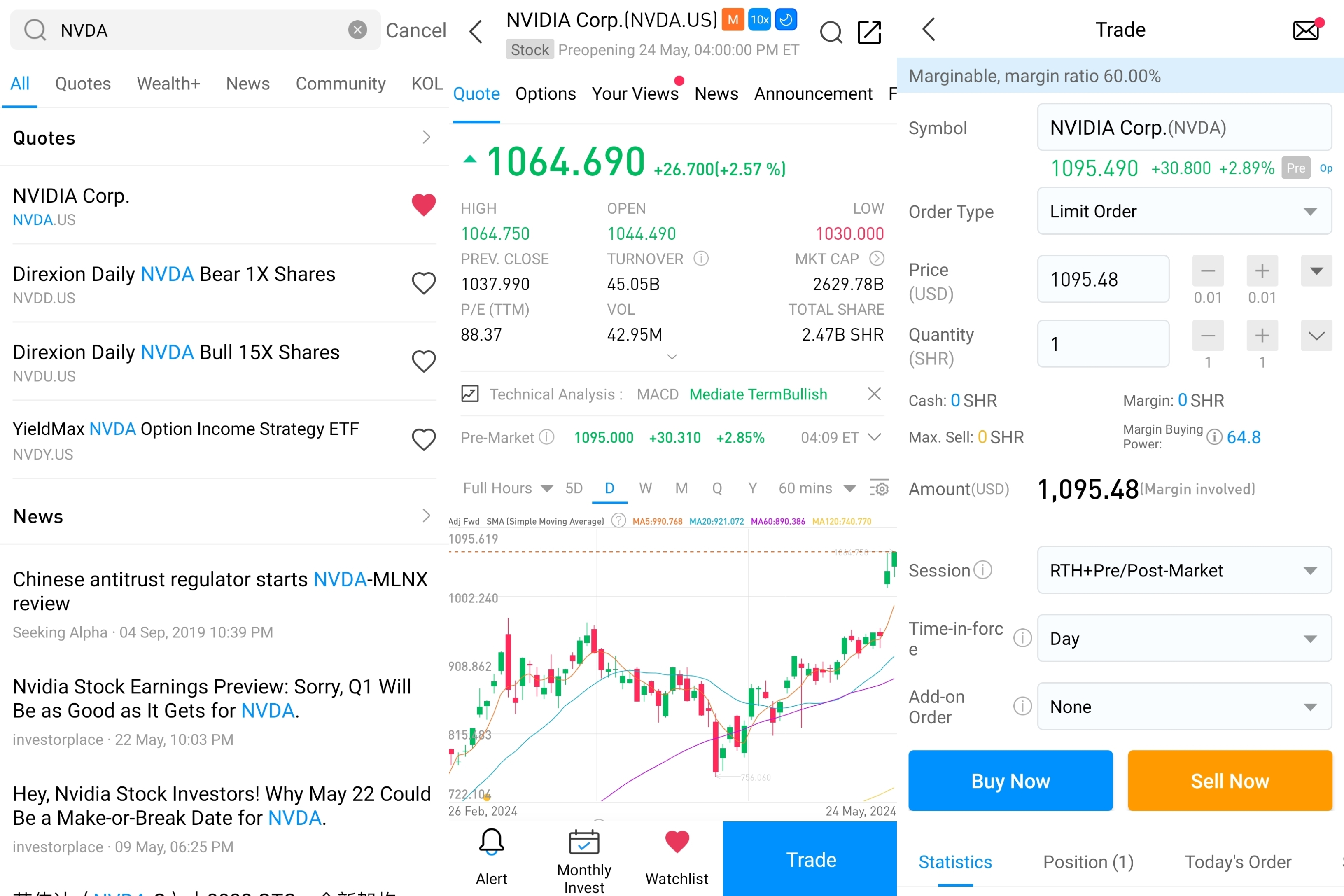Open the Your Views tab
Screen dimensions: 1344x896
tap(635, 94)
